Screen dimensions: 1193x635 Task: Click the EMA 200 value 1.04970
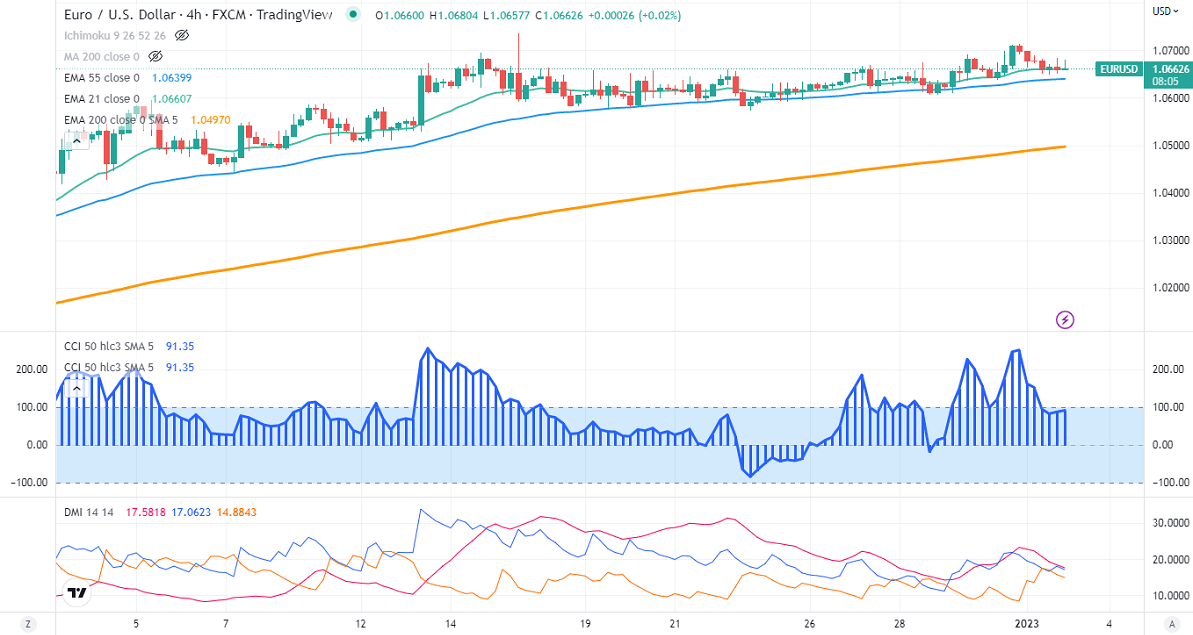point(210,120)
